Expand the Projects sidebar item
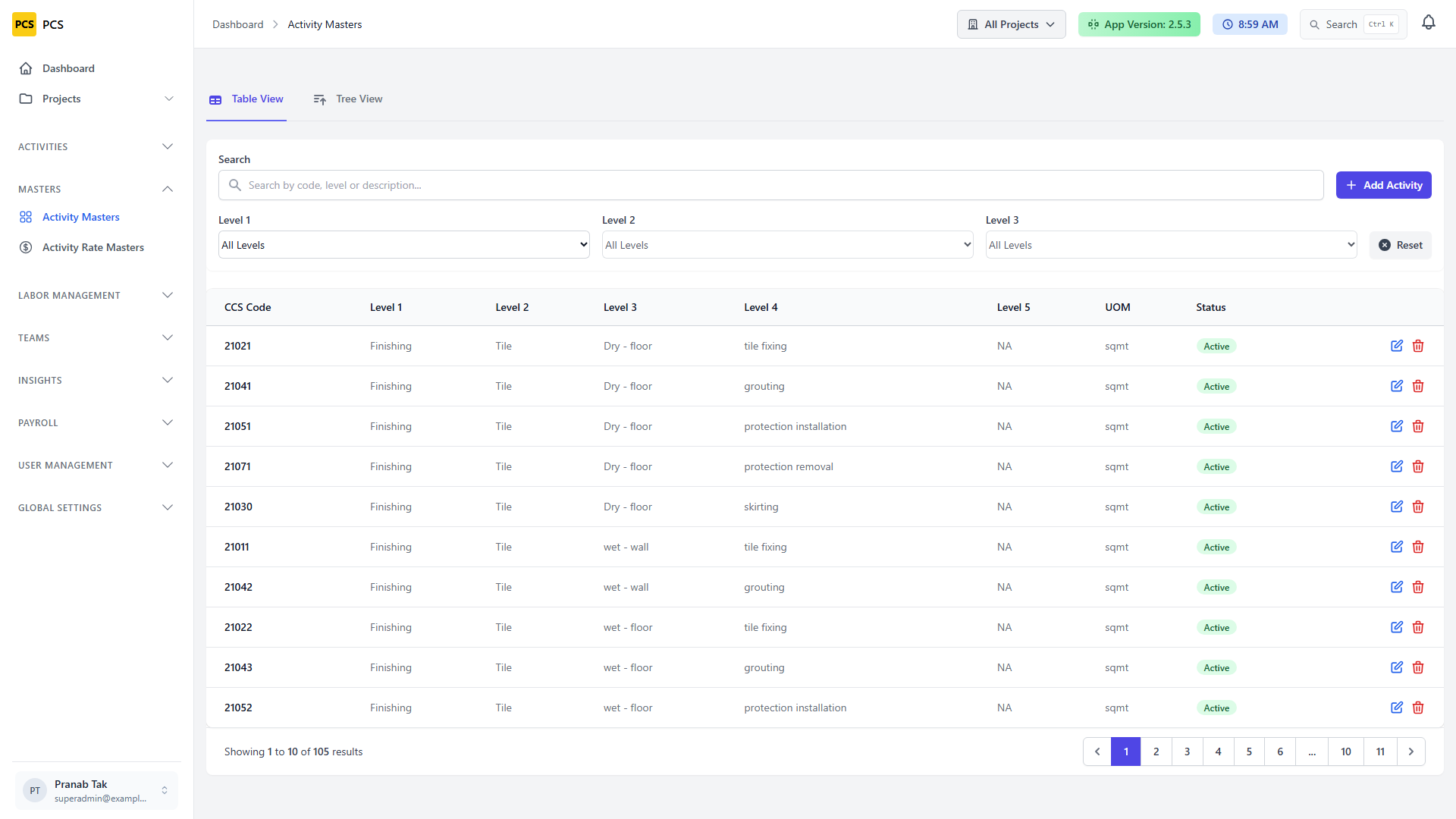Viewport: 1456px width, 819px height. pyautogui.click(x=96, y=99)
